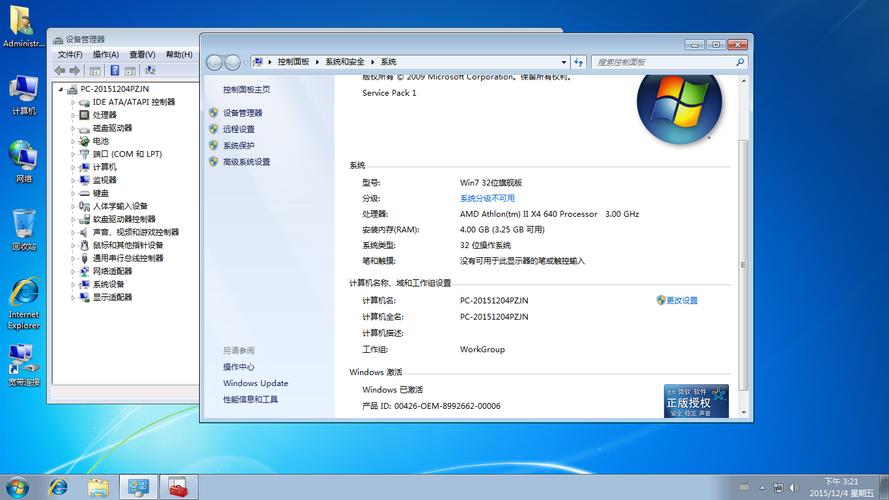Viewport: 889px width, 500px height.
Task: Open 控制面板主页 link
Action: pyautogui.click(x=247, y=90)
